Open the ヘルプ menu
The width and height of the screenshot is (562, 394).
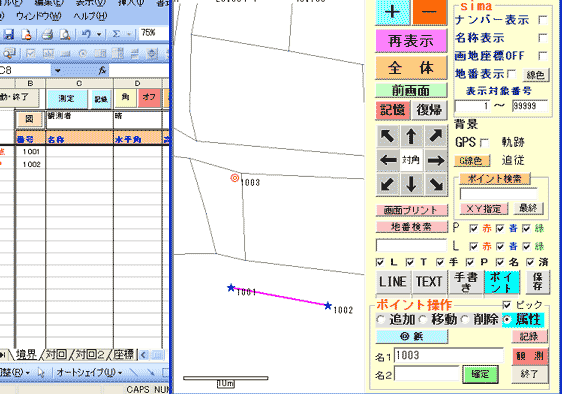[90, 16]
